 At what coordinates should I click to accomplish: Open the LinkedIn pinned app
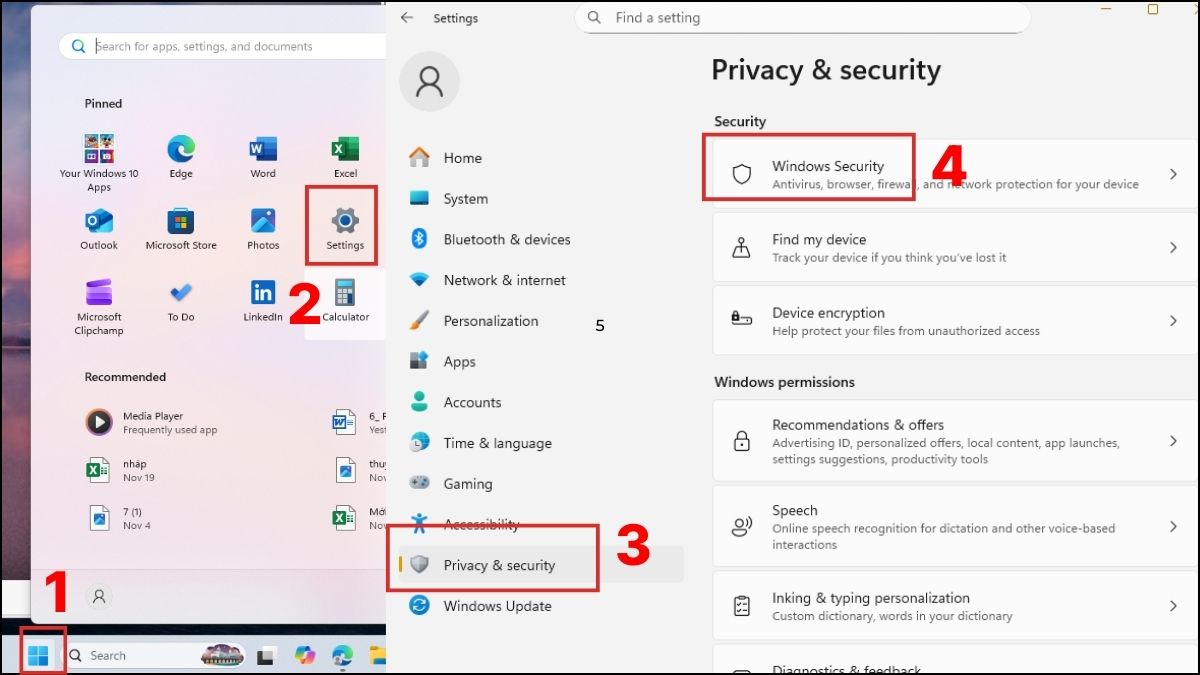[x=263, y=300]
